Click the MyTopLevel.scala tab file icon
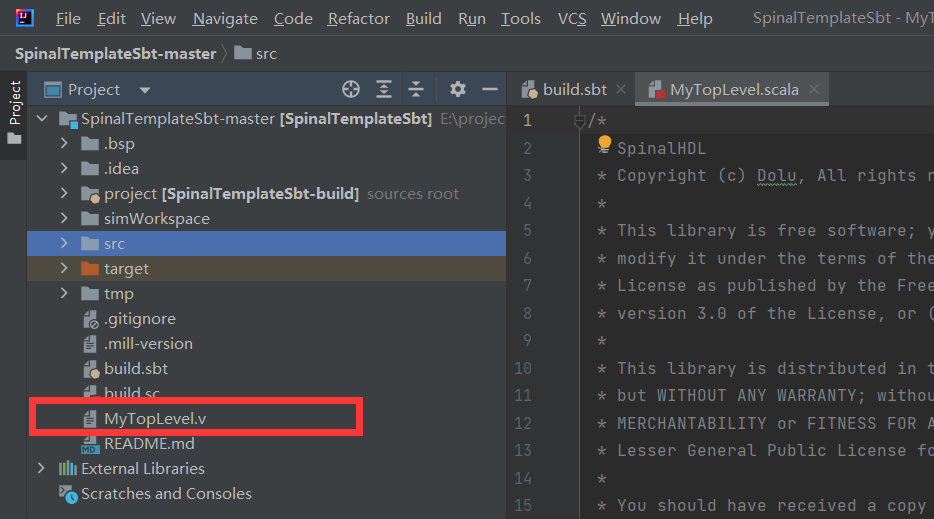 click(x=656, y=89)
